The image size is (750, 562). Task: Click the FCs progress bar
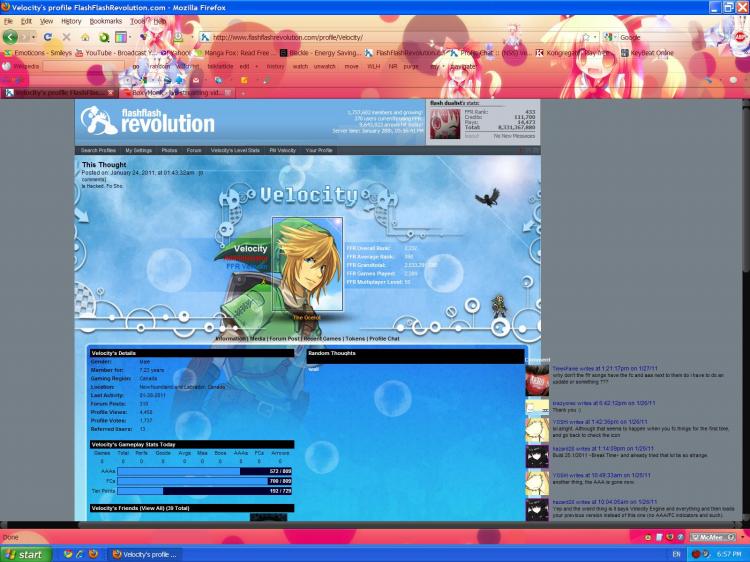tap(205, 481)
